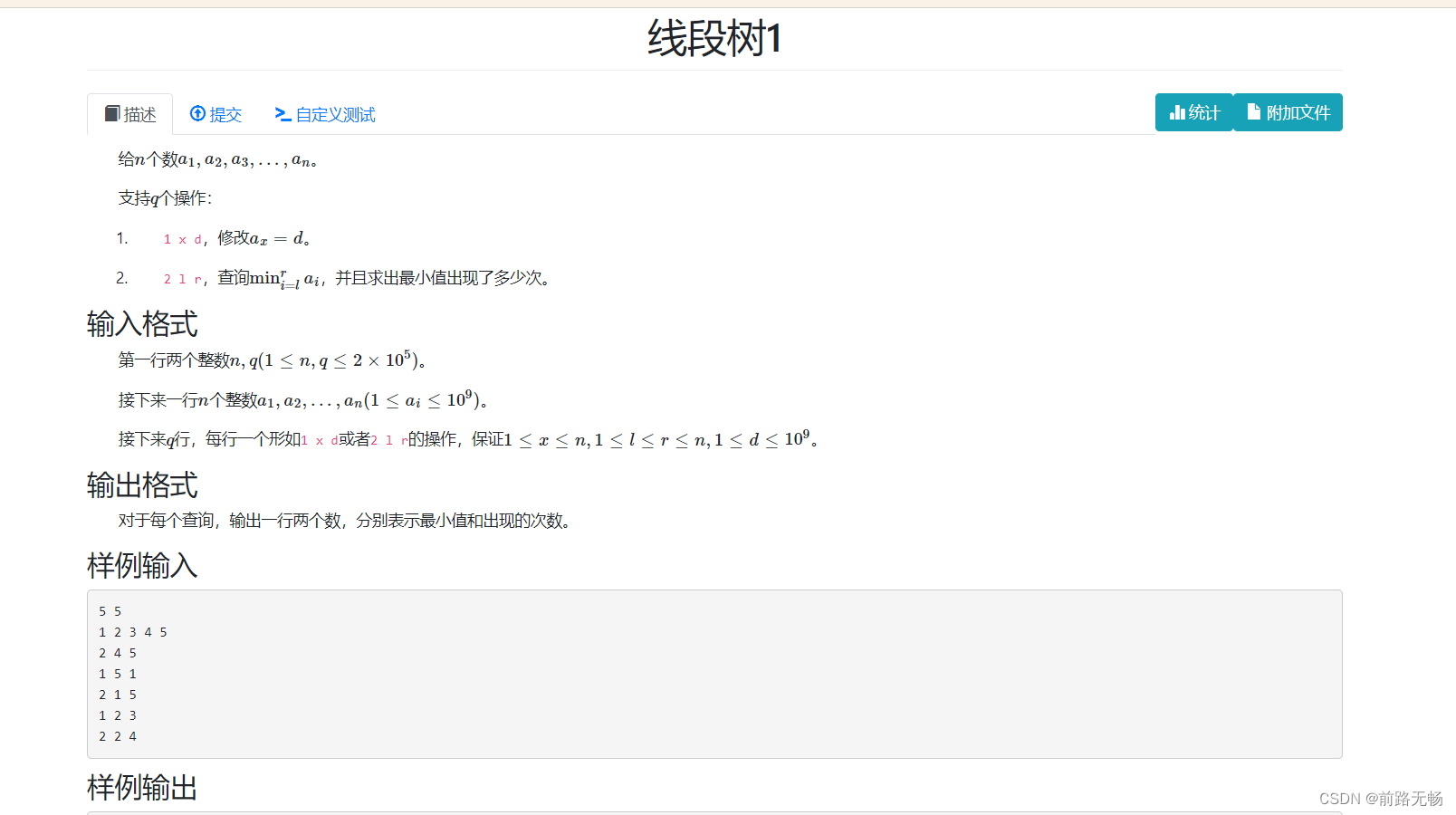
Task: Click the line starting 给n个数
Action: [x=217, y=159]
